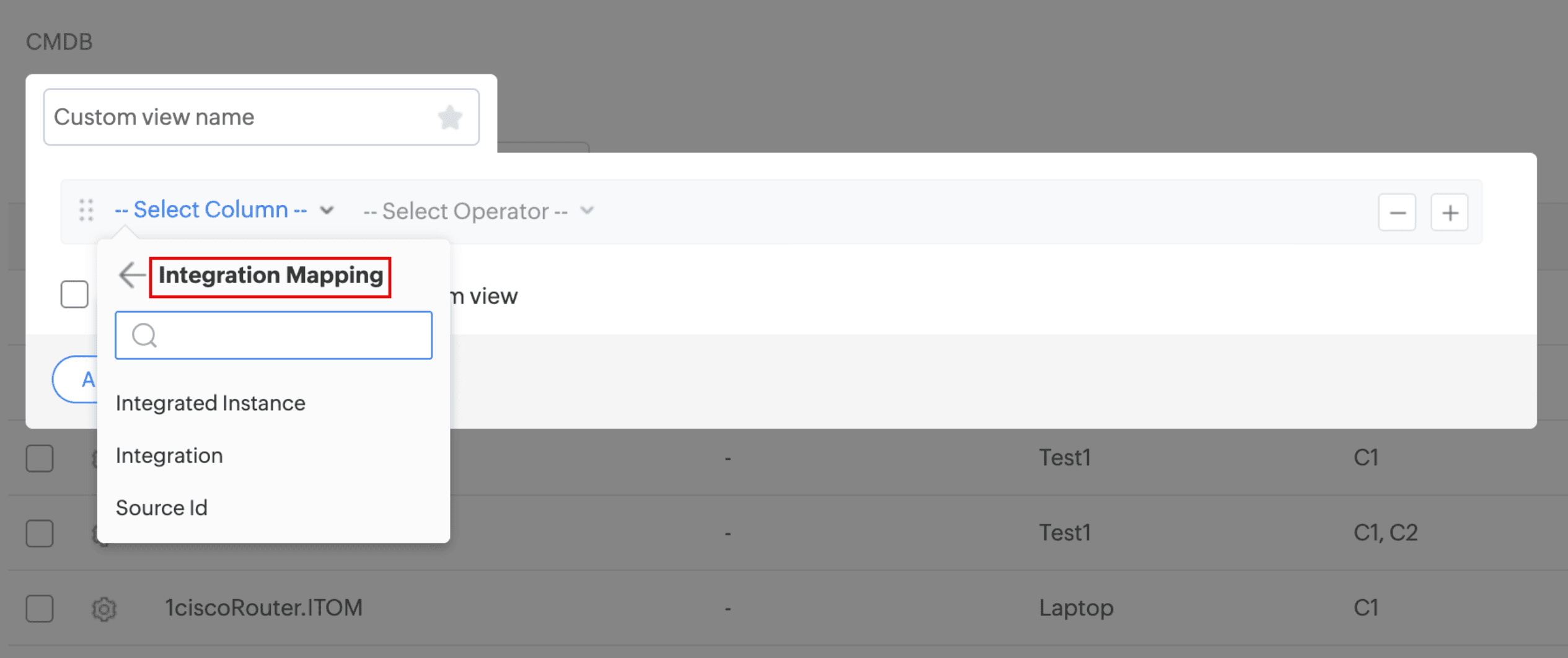Select the Integration option

pyautogui.click(x=169, y=455)
